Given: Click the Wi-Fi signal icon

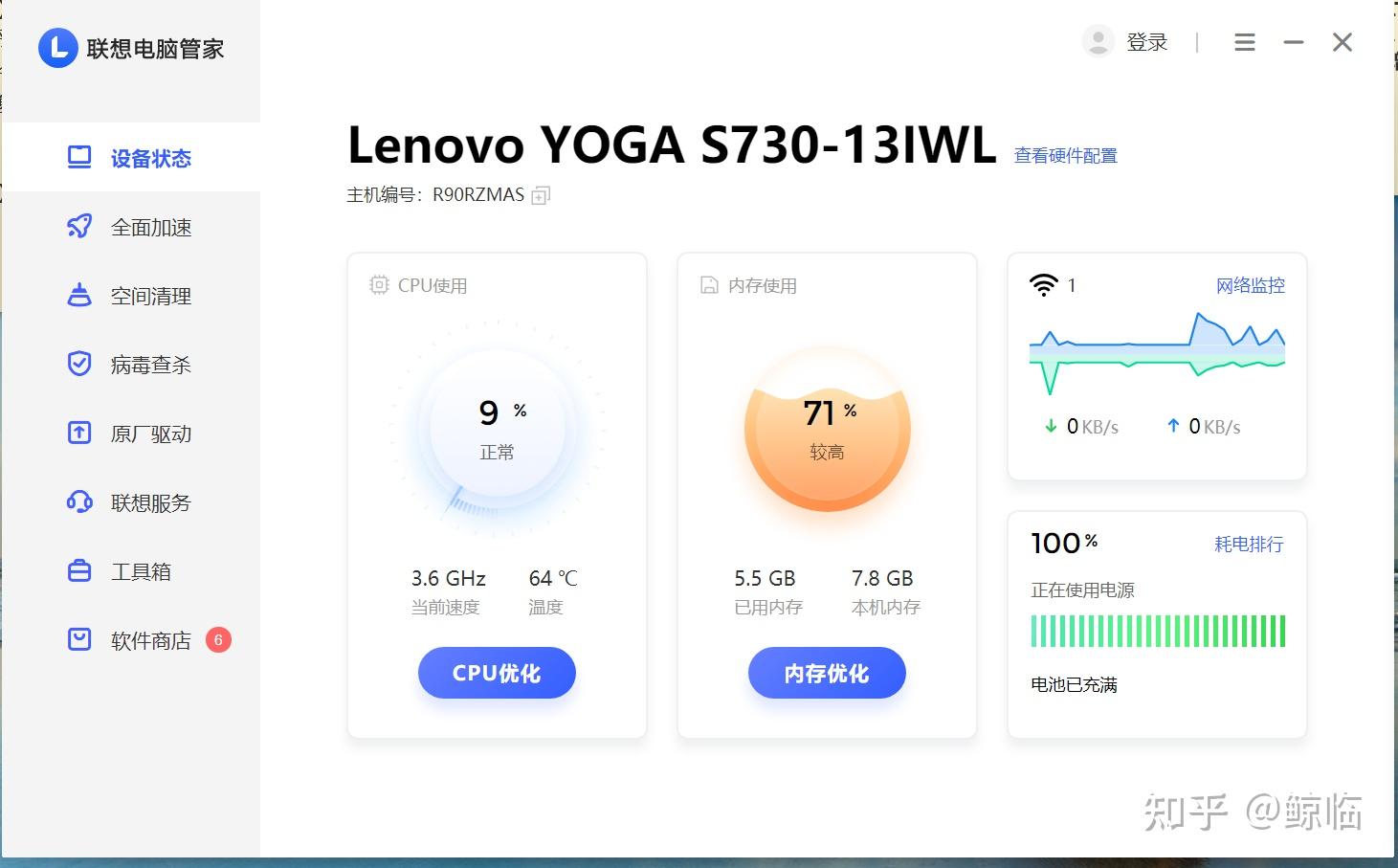Looking at the screenshot, I should pos(1043,285).
